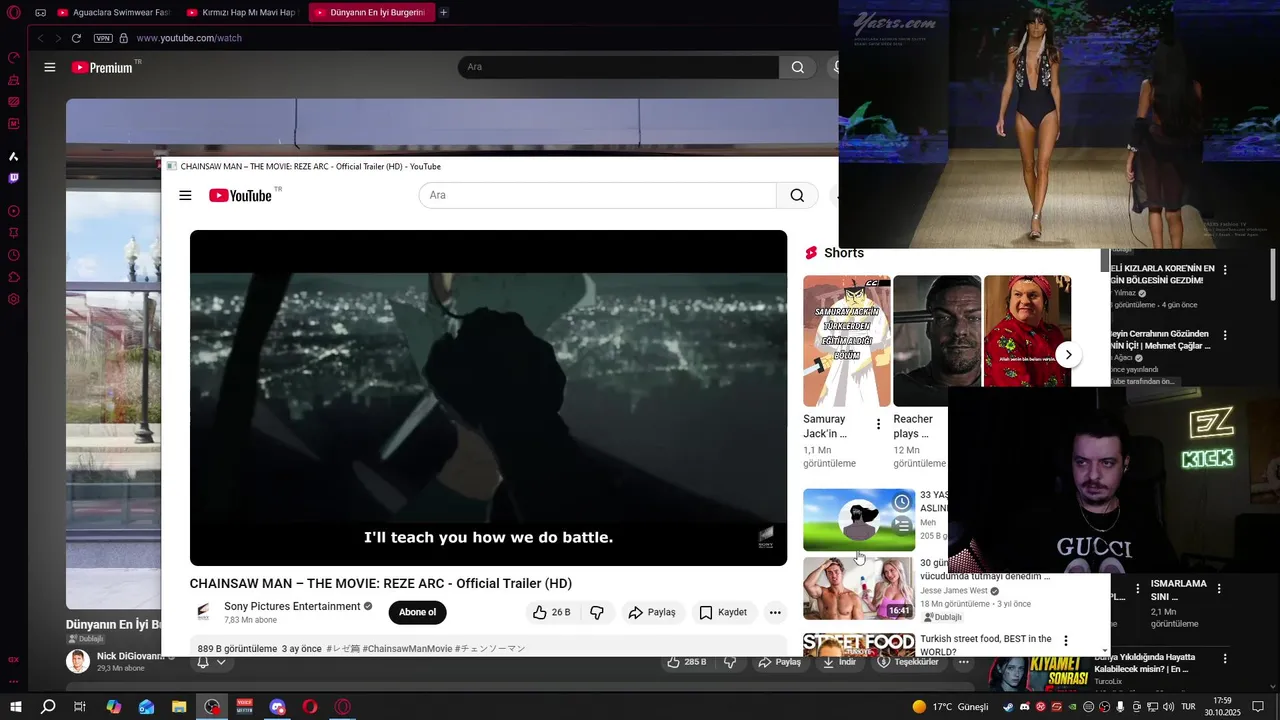This screenshot has width=1280, height=720.
Task: Open Settings gear icon in Opera sidebar
Action: [13, 299]
